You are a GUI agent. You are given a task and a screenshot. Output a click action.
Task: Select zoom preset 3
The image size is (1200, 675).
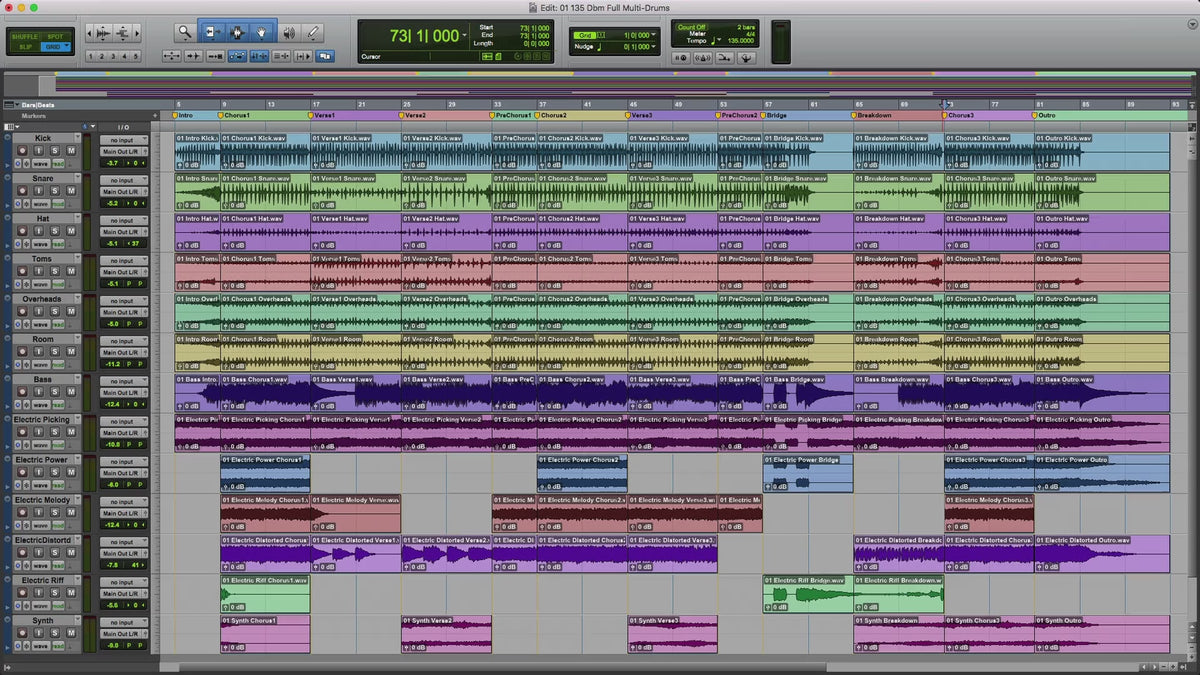111,57
